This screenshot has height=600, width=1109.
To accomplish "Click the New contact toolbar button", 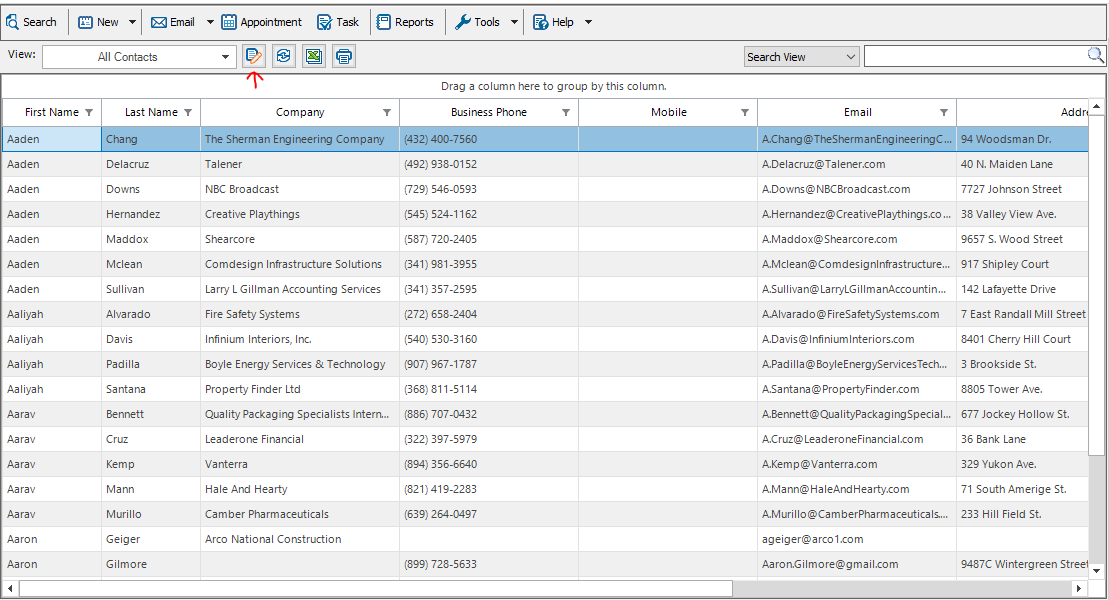I will coord(98,22).
